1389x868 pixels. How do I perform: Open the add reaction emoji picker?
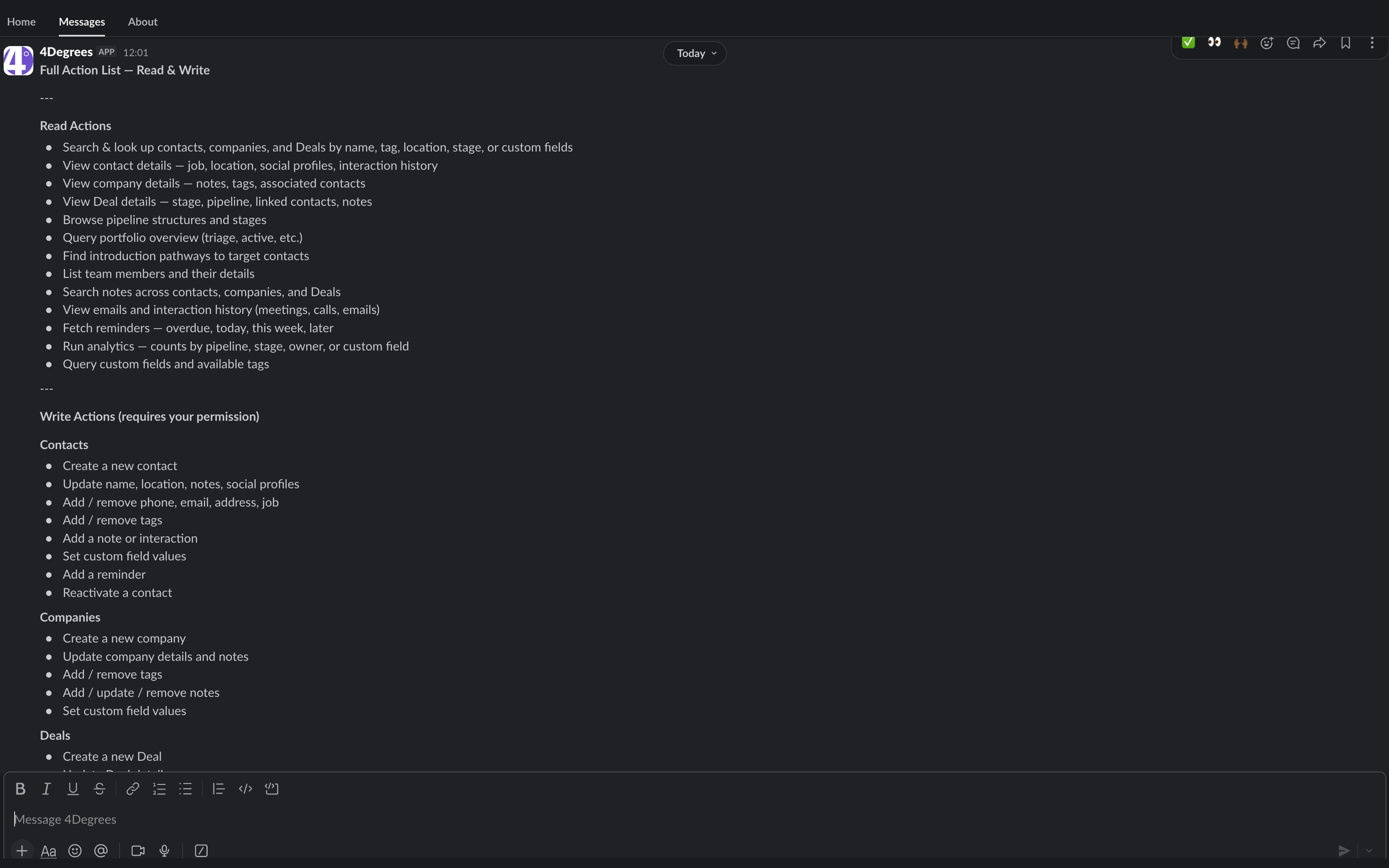click(x=1267, y=42)
